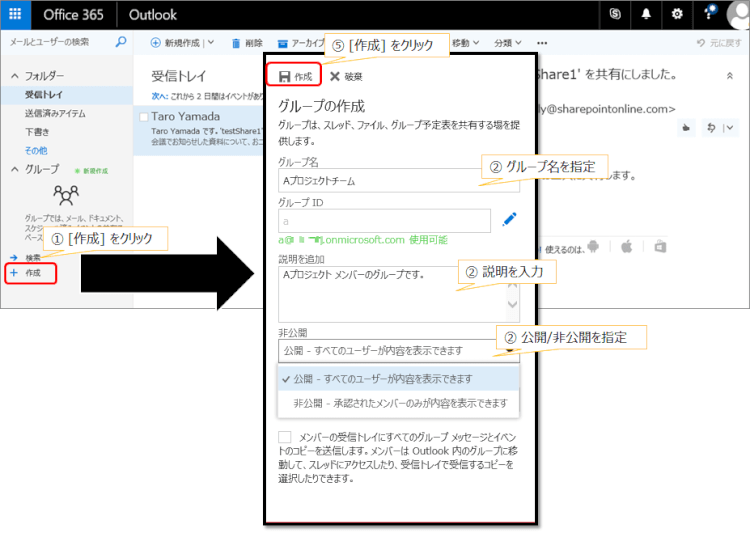750x533 pixels.
Task: Click the Windows store app icon
Action: coord(661,247)
